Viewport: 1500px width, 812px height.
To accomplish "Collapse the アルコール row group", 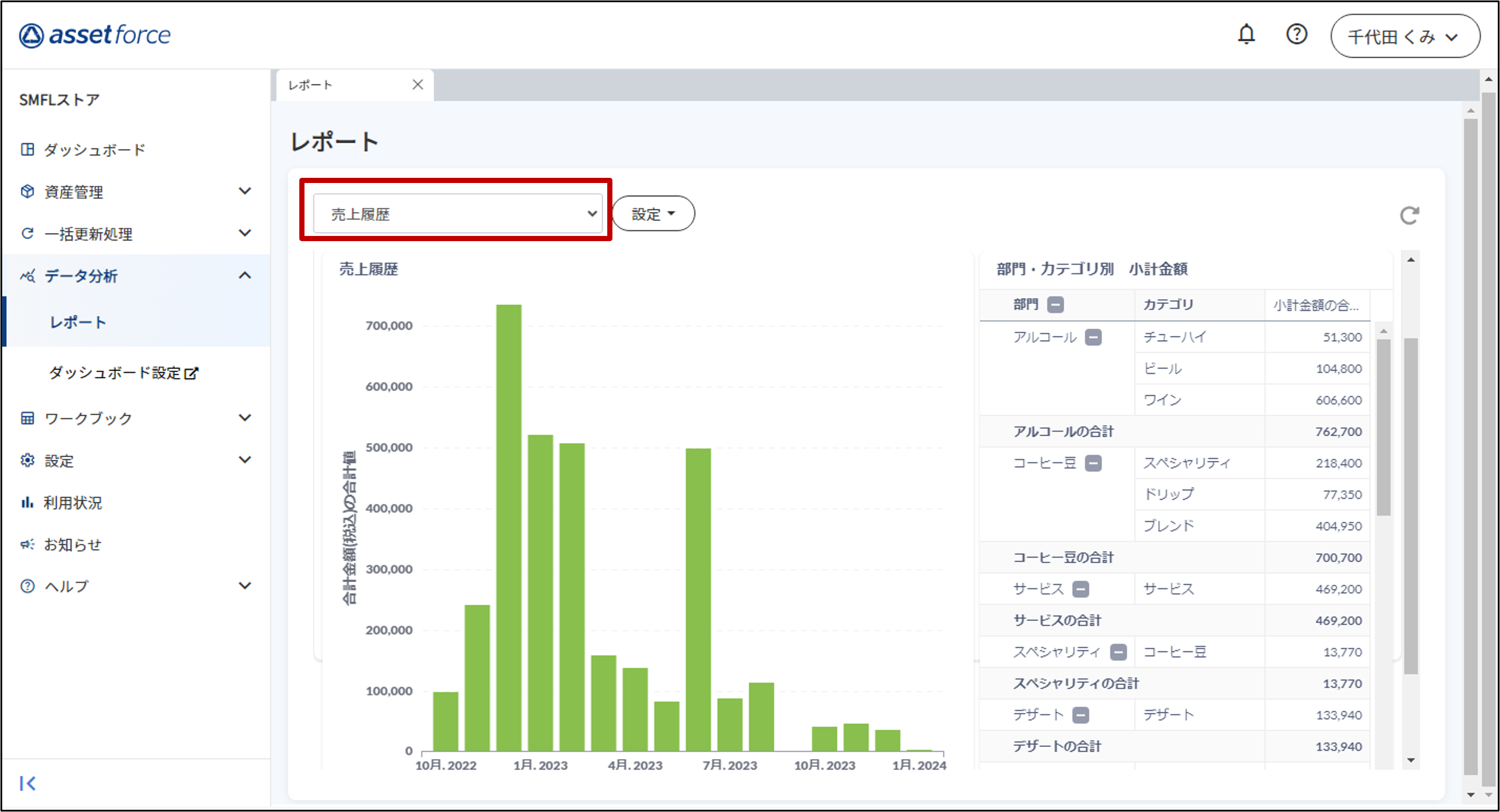I will pyautogui.click(x=1093, y=338).
